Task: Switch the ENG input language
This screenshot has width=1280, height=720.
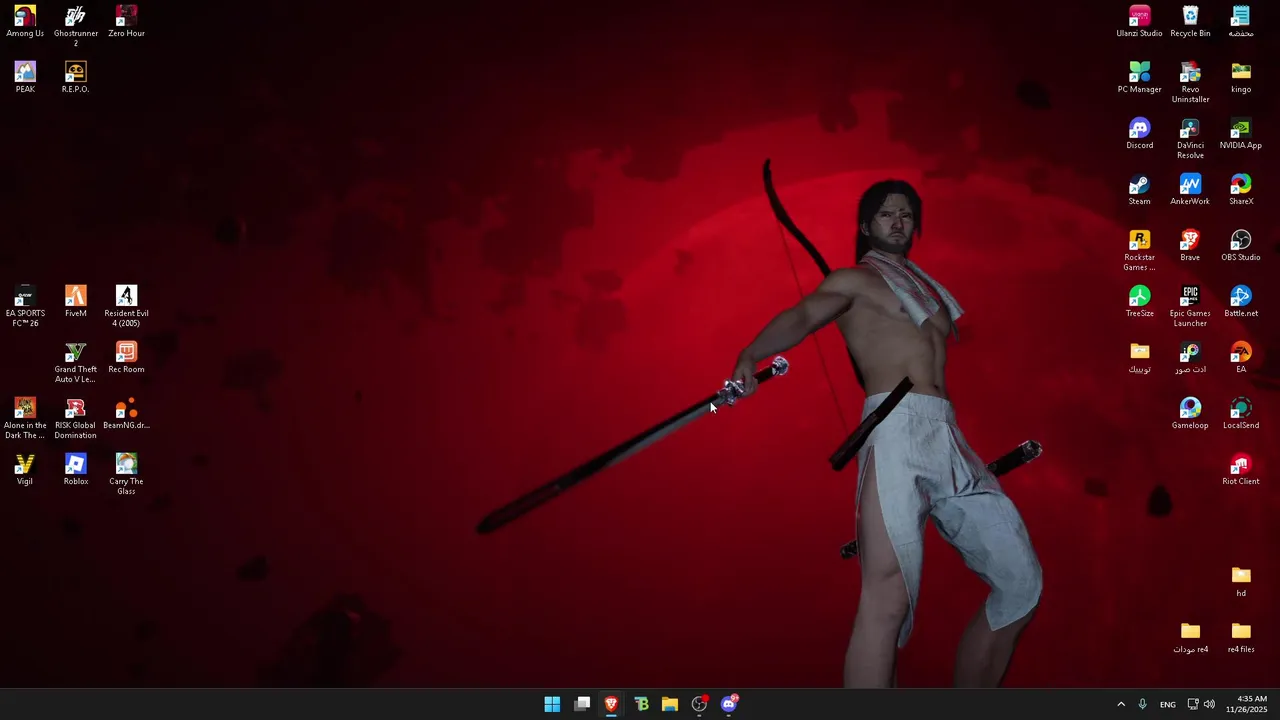Action: [x=1168, y=704]
